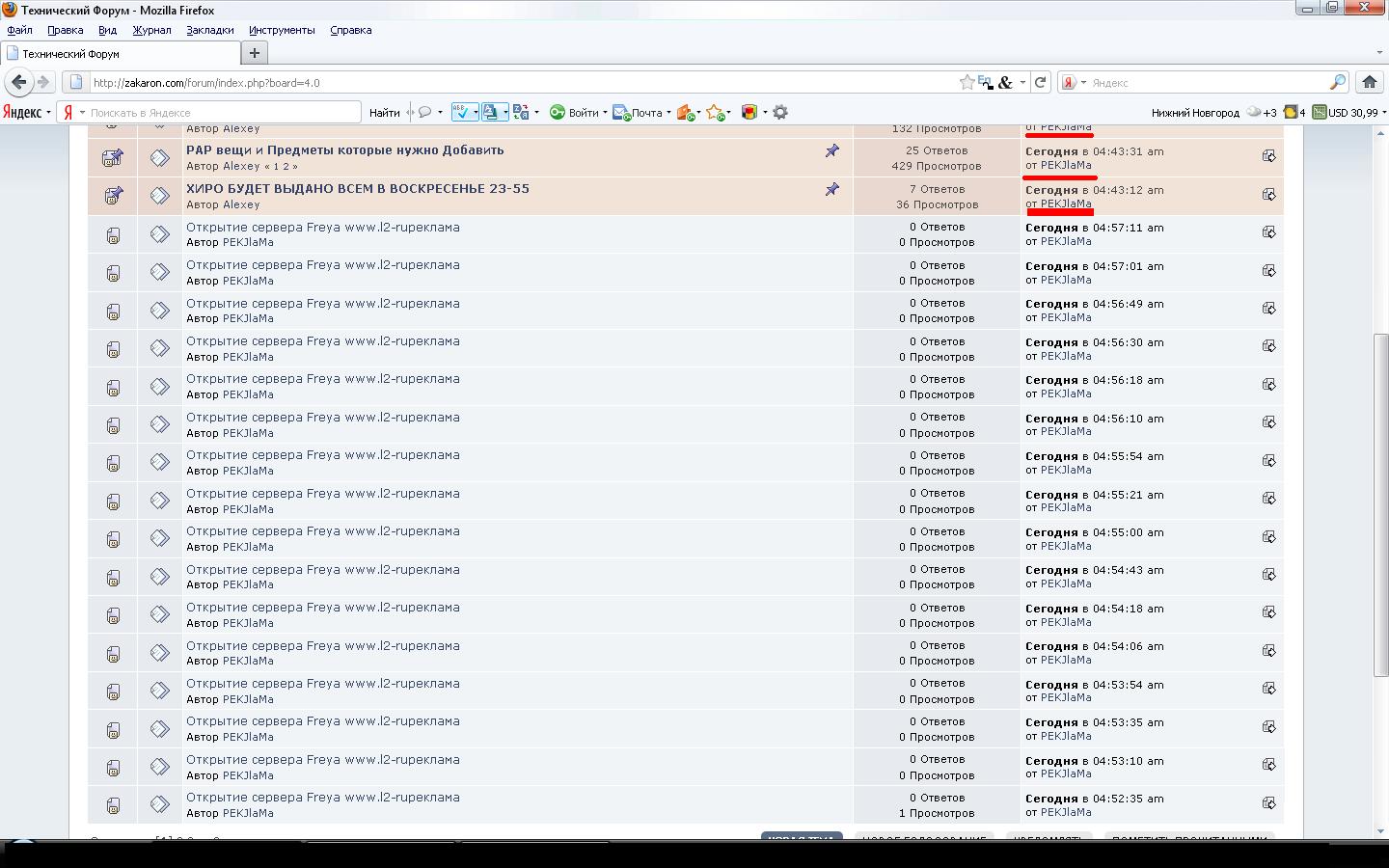Click the USD 30,99 currency indicator
The height and width of the screenshot is (868, 1389).
coord(1347,113)
